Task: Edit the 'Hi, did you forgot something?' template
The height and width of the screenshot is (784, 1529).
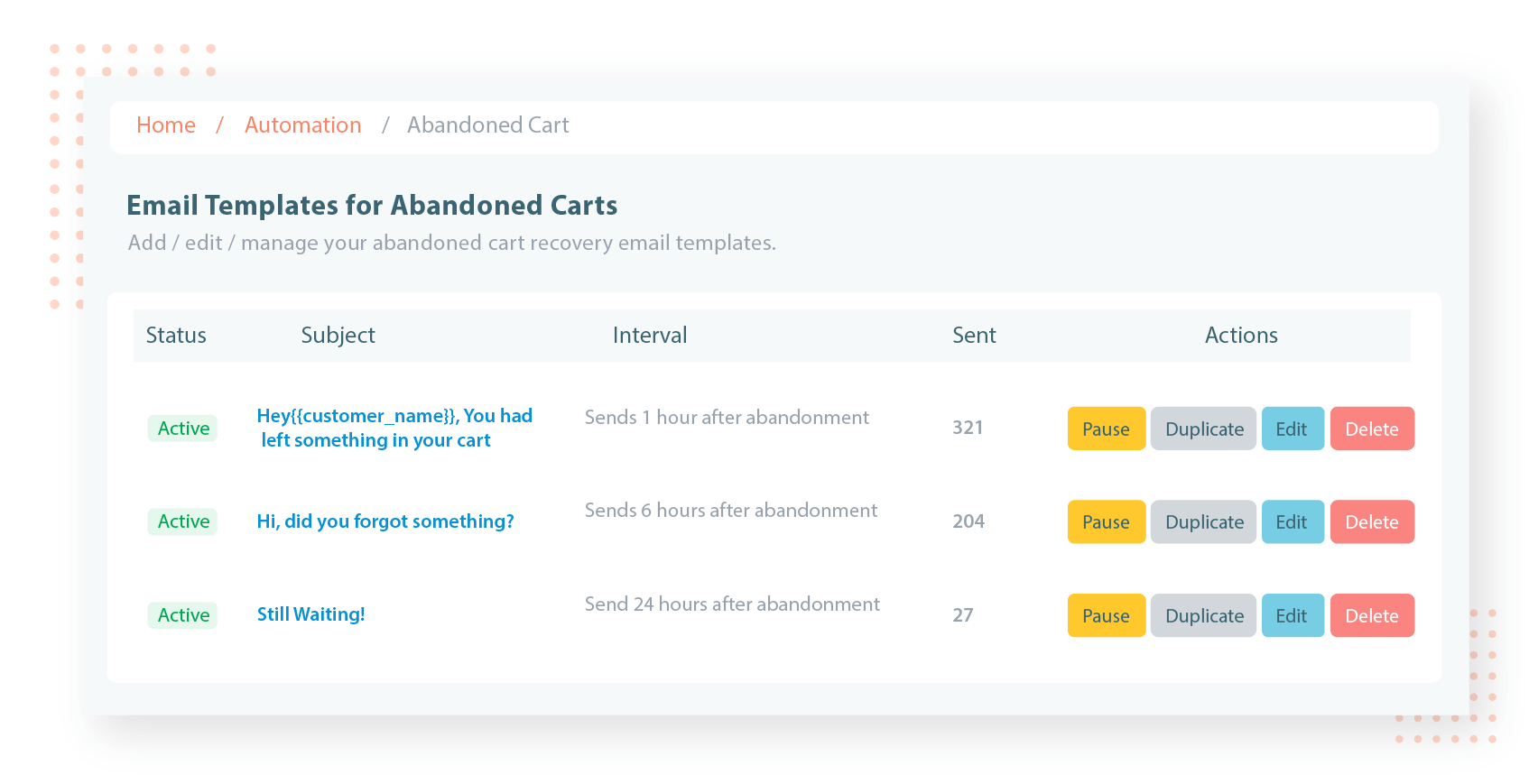Action: (x=1293, y=521)
